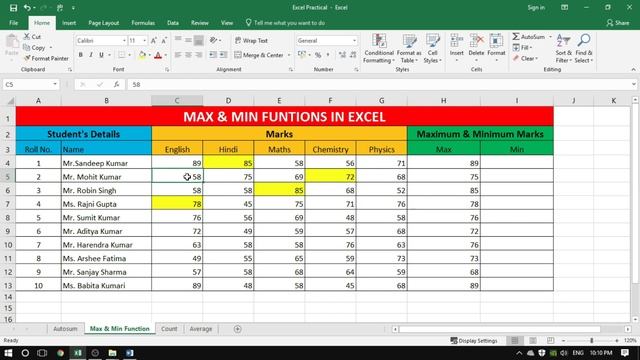Open Conditional Formatting menu
Image resolution: width=640 pixels, height=360 pixels.
coord(379,49)
